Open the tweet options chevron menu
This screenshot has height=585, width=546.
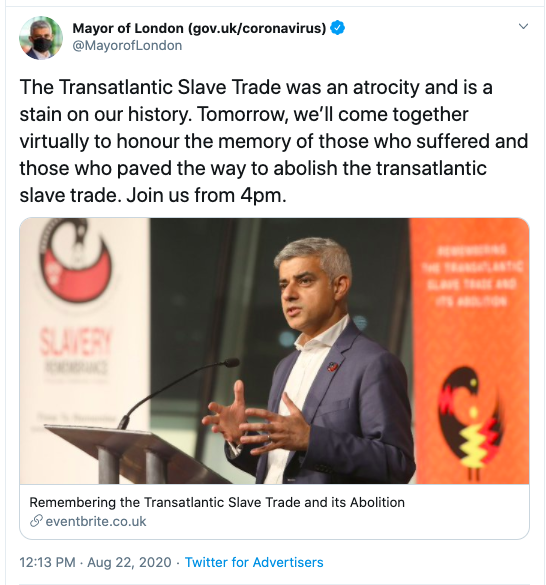click(523, 26)
